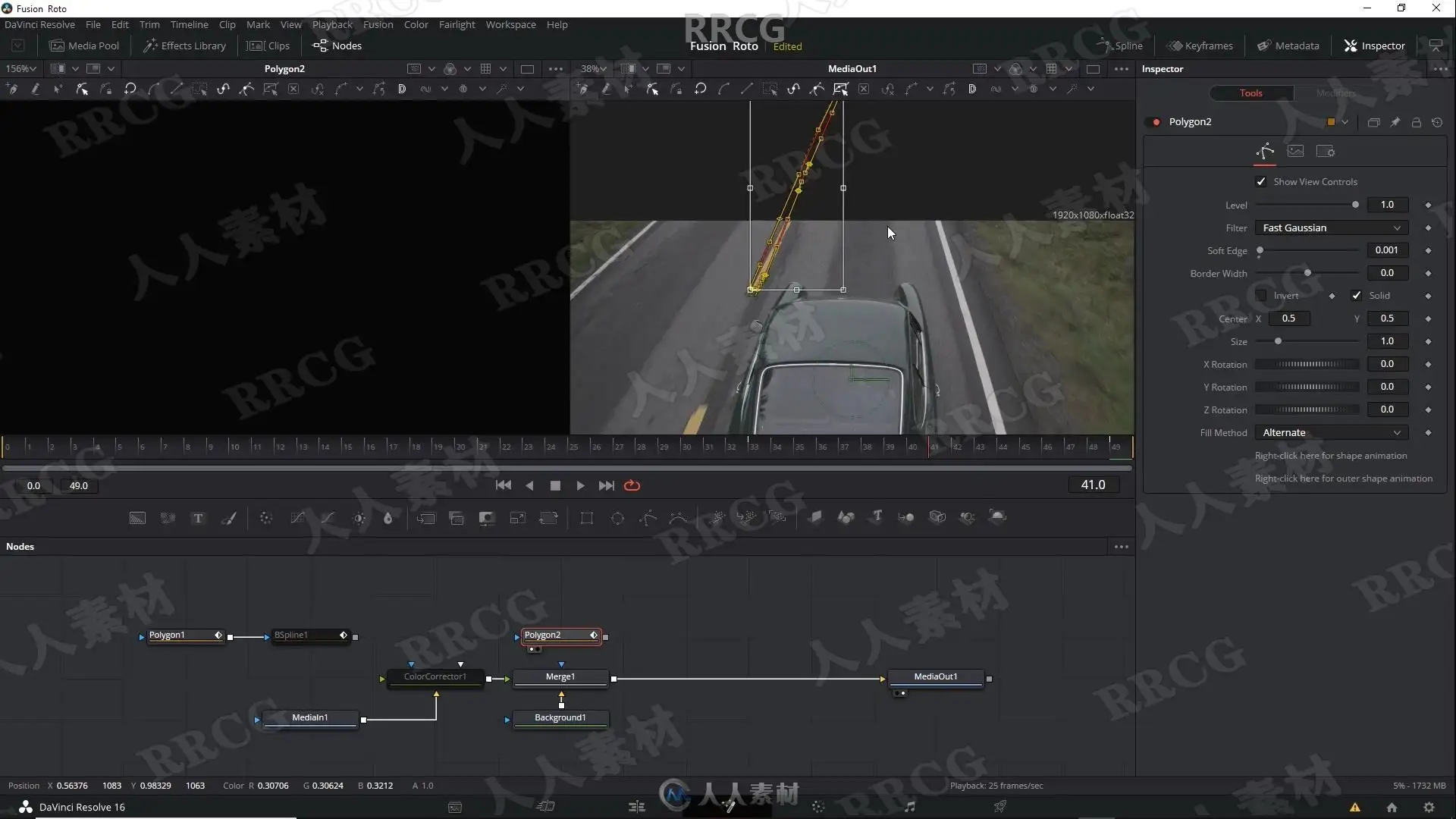Open the Effects Library panel
The width and height of the screenshot is (1456, 819).
(x=184, y=45)
